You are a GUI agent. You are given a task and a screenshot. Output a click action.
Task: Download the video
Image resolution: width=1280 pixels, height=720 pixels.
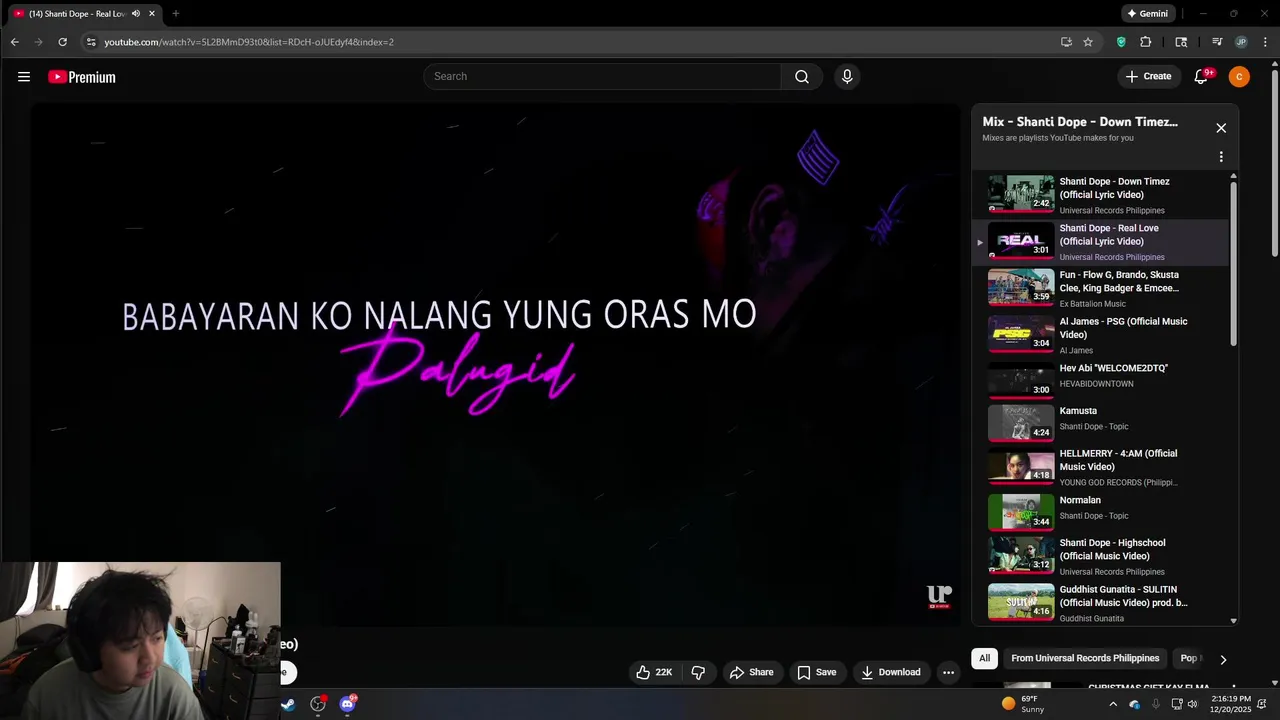tap(891, 672)
